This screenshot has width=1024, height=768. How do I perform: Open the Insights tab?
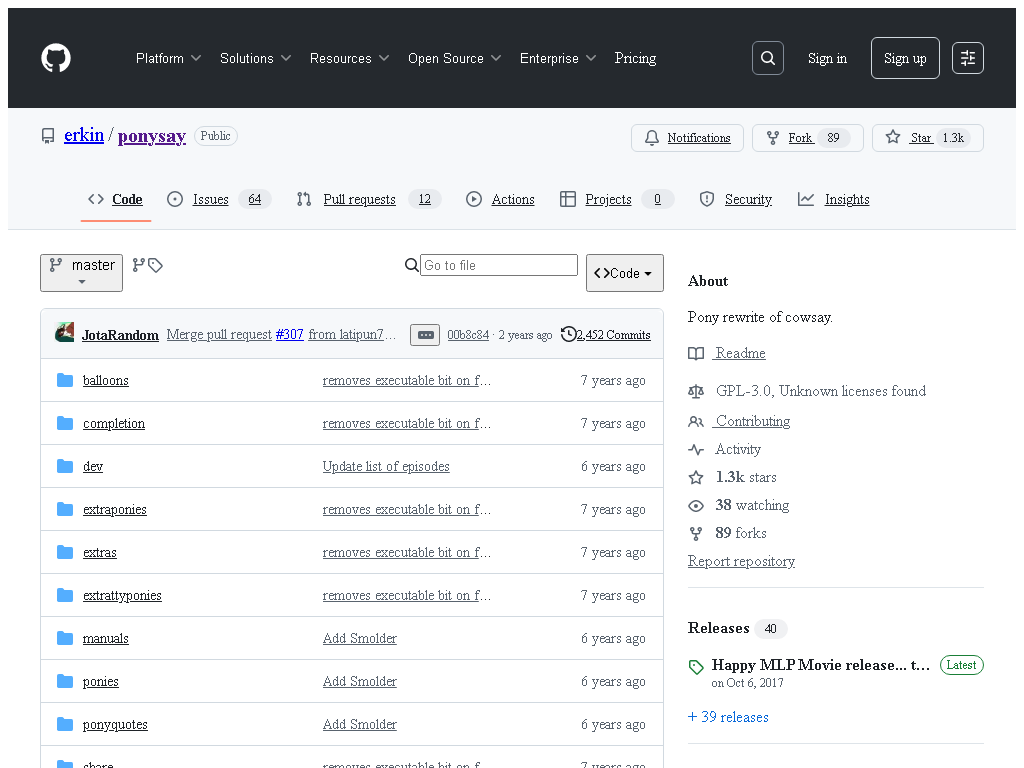[x=834, y=199]
